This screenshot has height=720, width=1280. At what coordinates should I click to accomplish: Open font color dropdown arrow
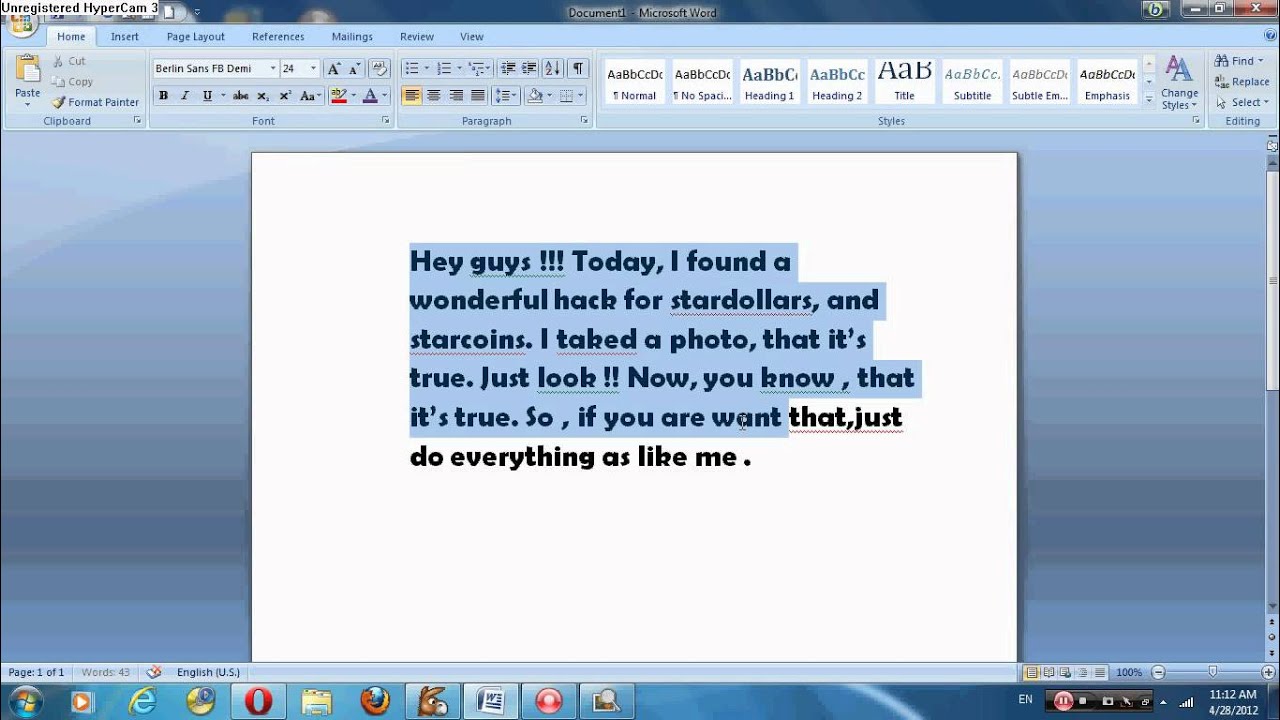pyautogui.click(x=385, y=96)
